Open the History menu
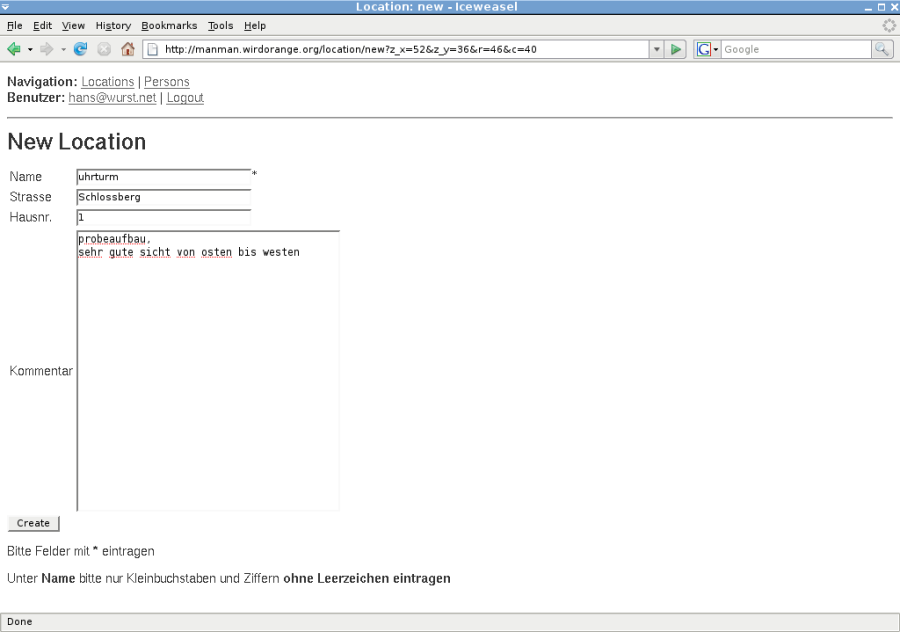This screenshot has width=900, height=632. [x=113, y=25]
